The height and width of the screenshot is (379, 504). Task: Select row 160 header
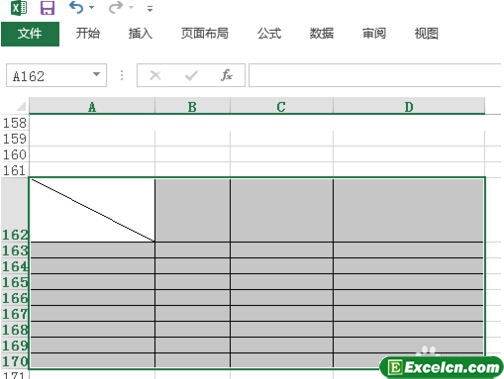tap(15, 154)
